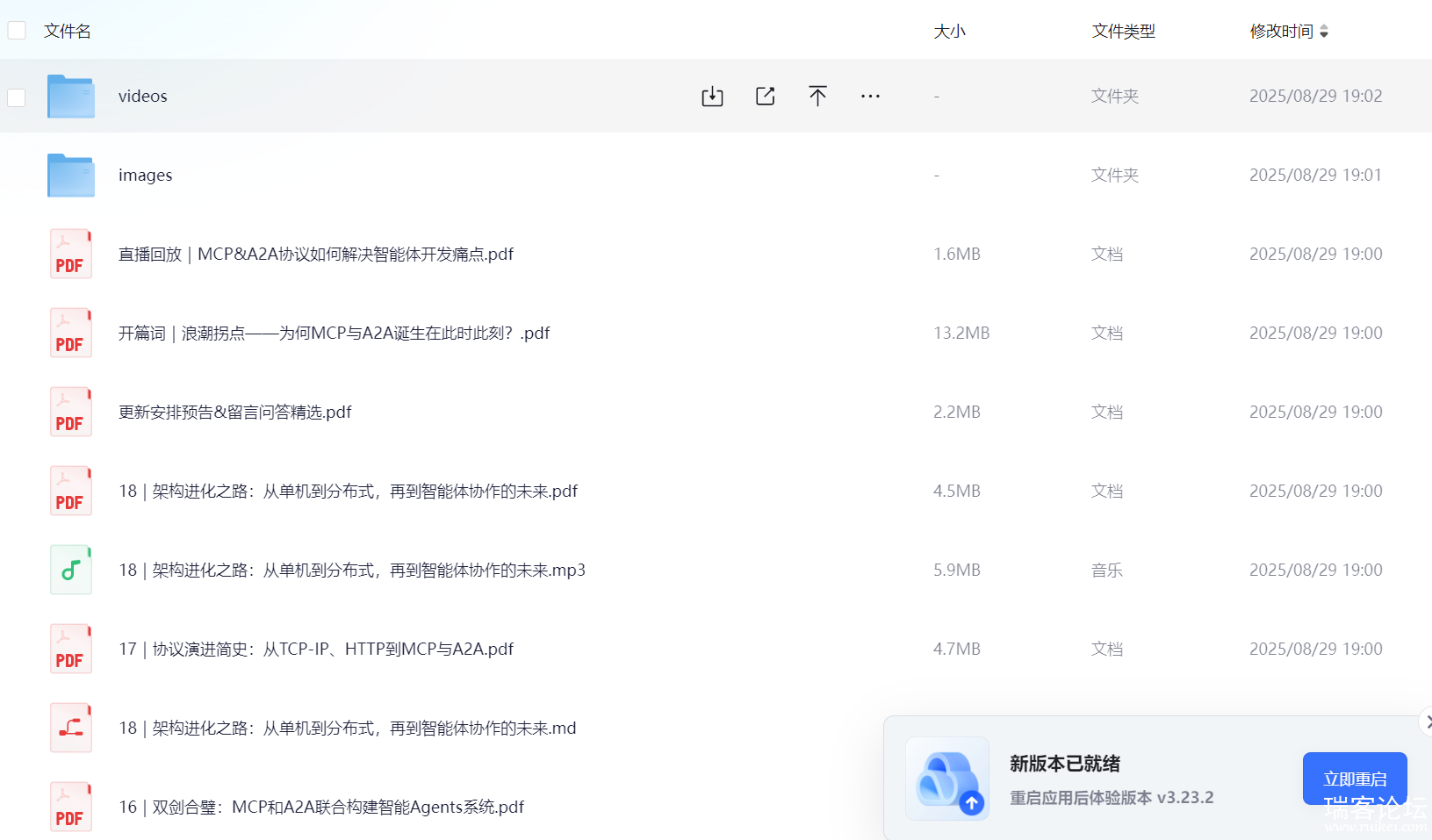Screen dimensions: 1432x840
Task: Close the new version notification popup
Action: [x=1427, y=722]
